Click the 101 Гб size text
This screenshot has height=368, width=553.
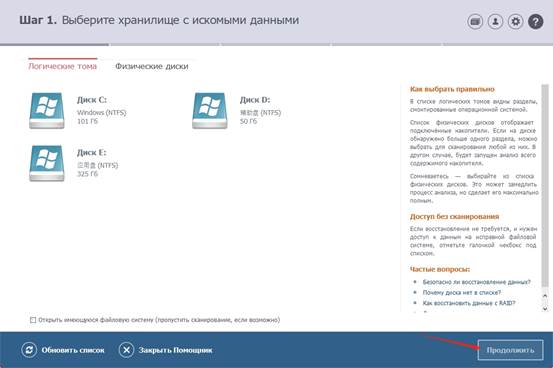[87, 121]
